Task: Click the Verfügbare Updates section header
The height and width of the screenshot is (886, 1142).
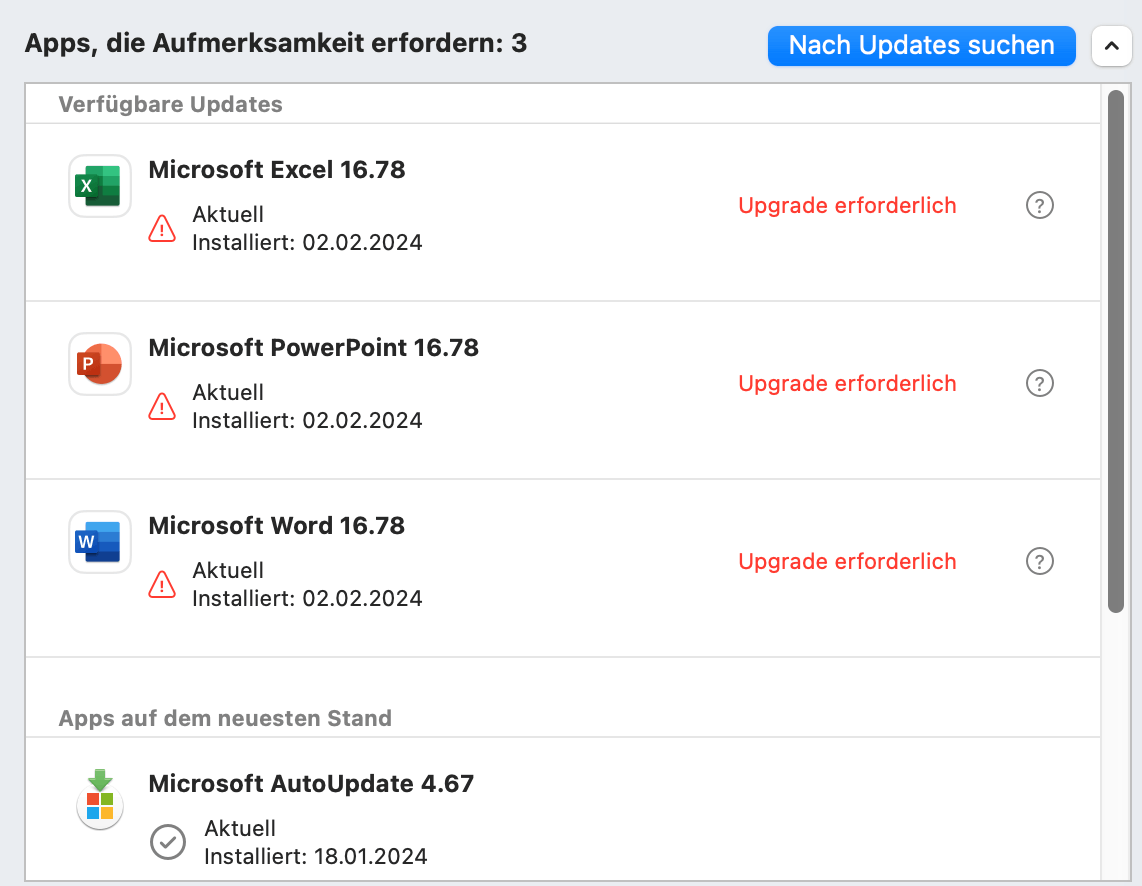Action: pyautogui.click(x=171, y=104)
